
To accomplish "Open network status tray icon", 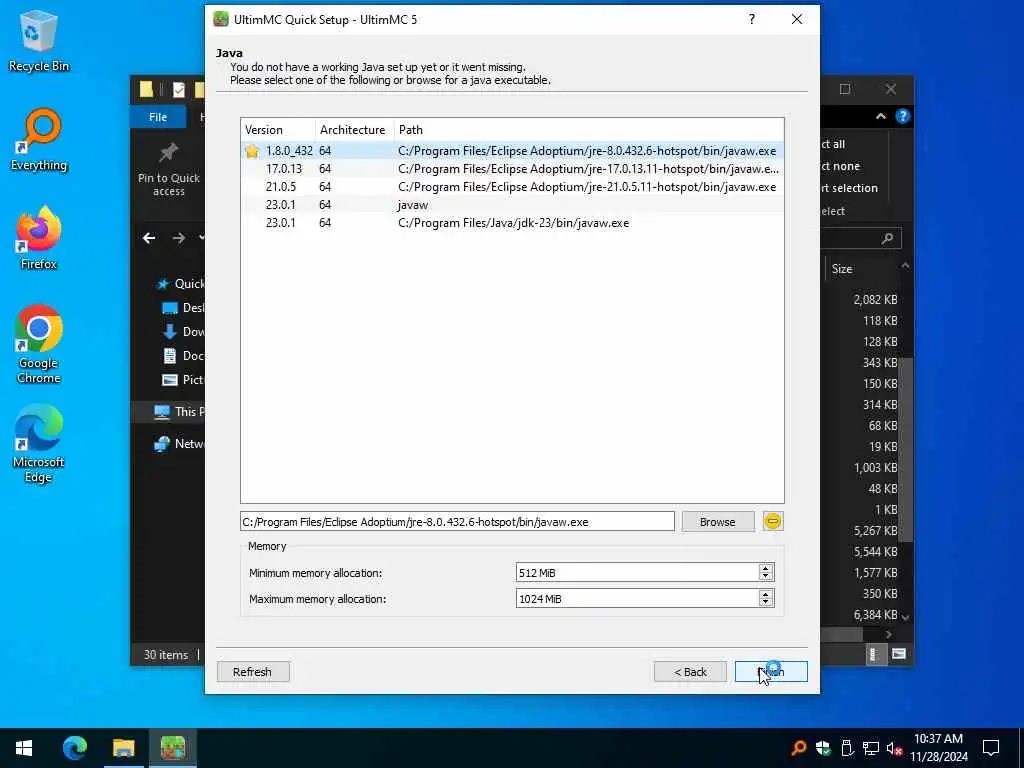I will coord(871,748).
